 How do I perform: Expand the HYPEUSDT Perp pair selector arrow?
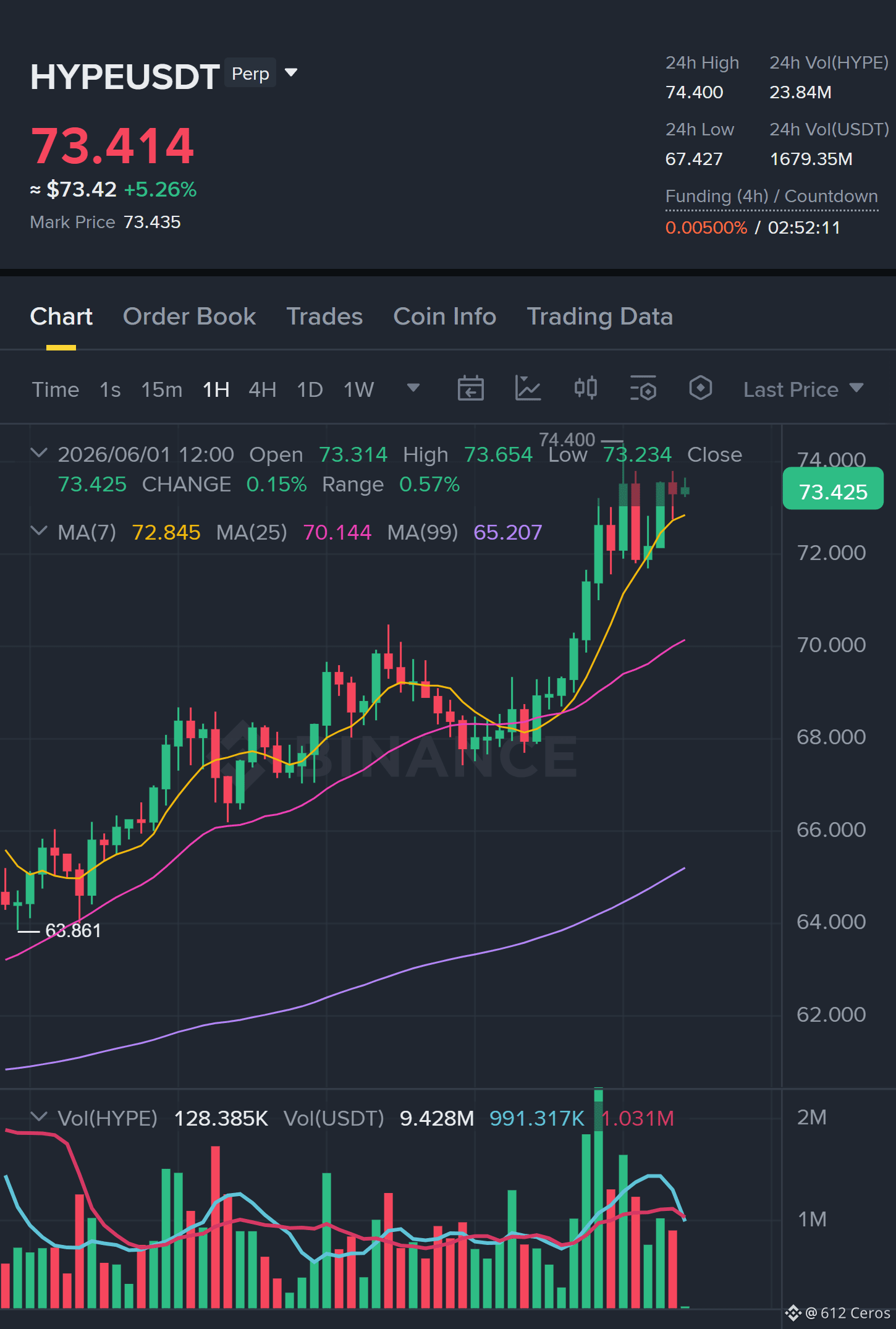click(x=291, y=73)
